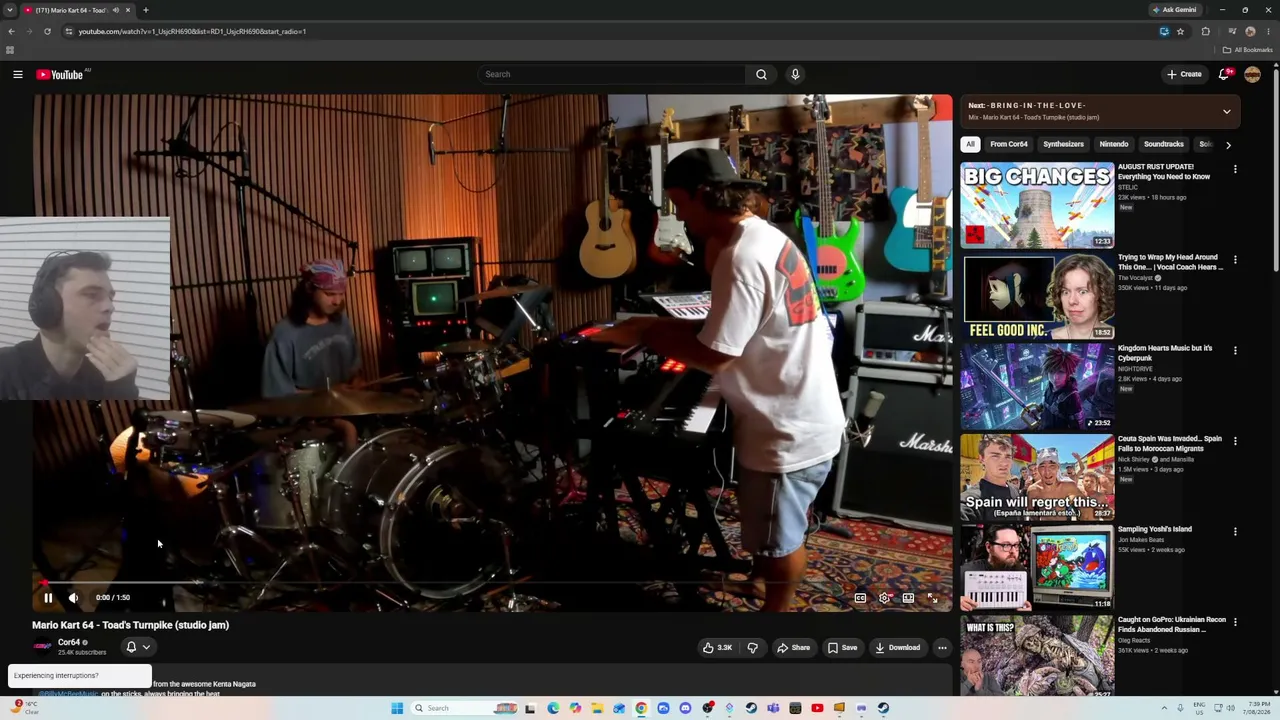Open Cor64 channel avatar
Viewport: 1280px width, 720px height.
42,647
